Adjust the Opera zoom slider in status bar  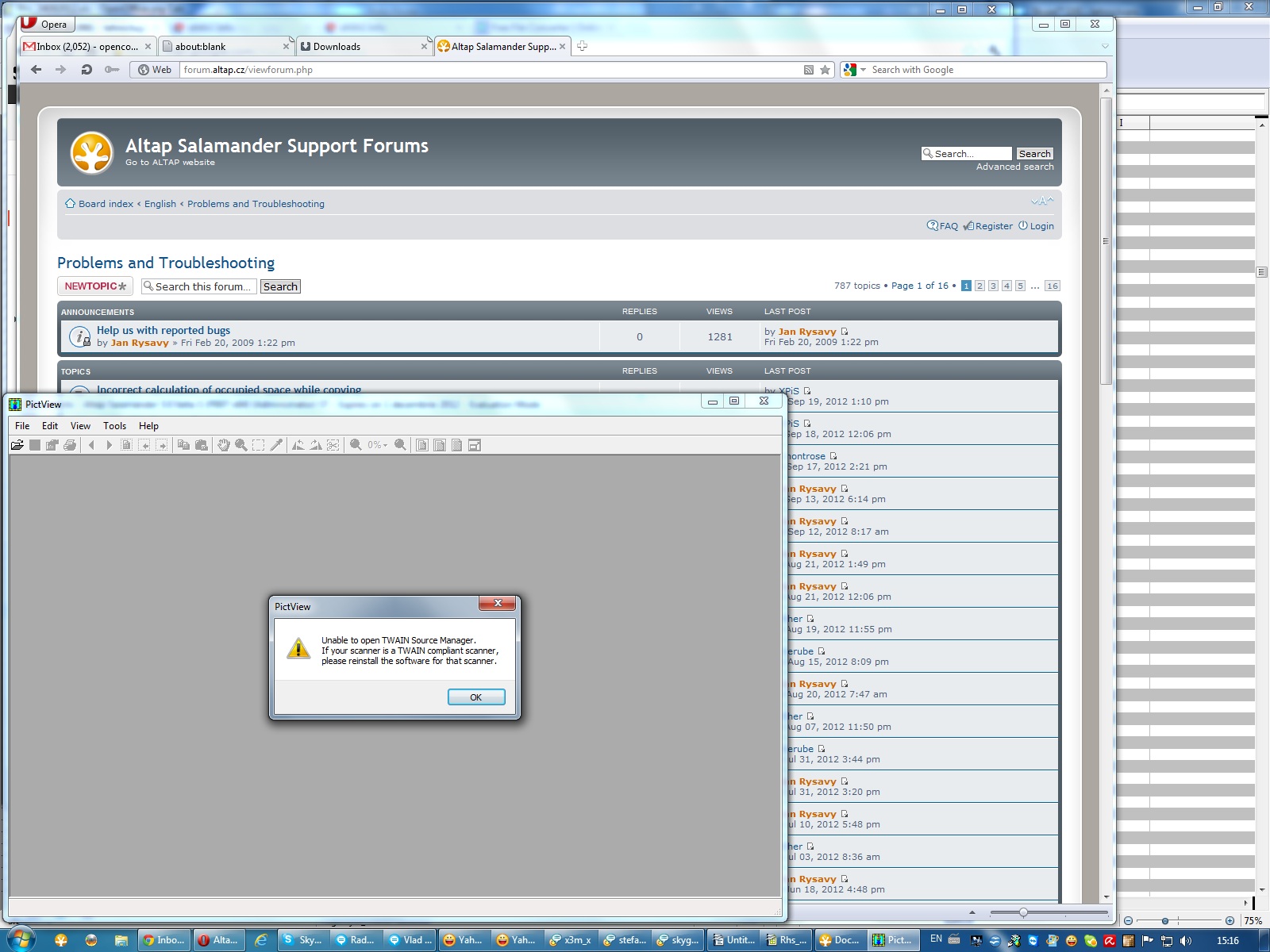[x=1023, y=912]
